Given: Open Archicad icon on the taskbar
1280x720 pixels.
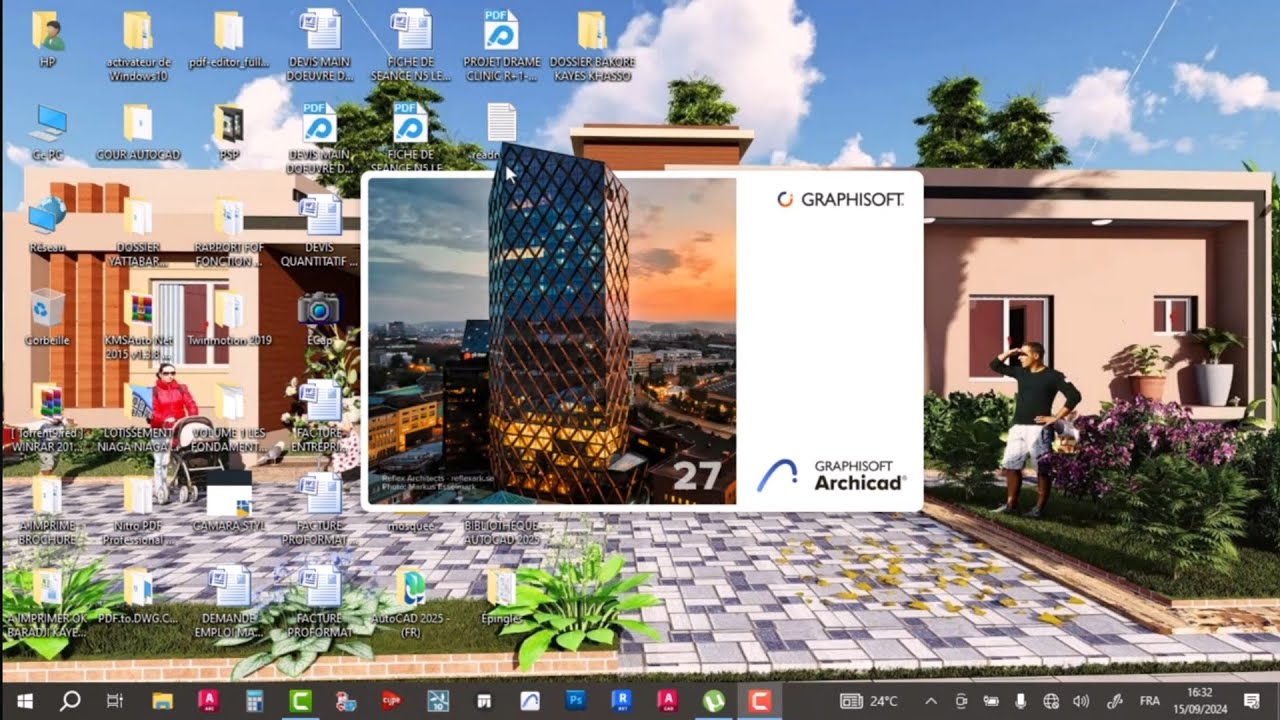Looking at the screenshot, I should pyautogui.click(x=530, y=700).
